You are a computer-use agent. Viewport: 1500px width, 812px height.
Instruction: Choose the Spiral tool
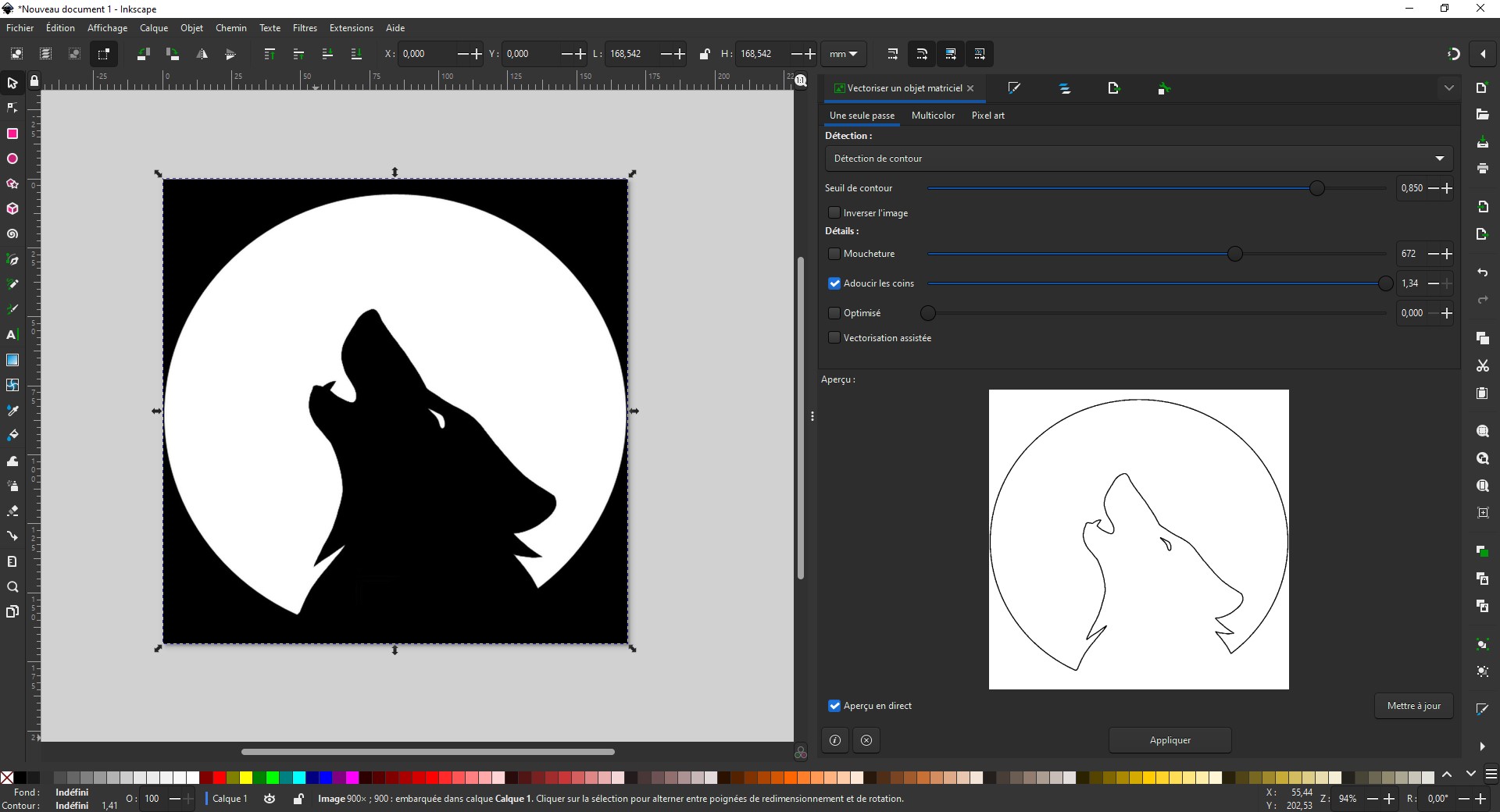12,234
